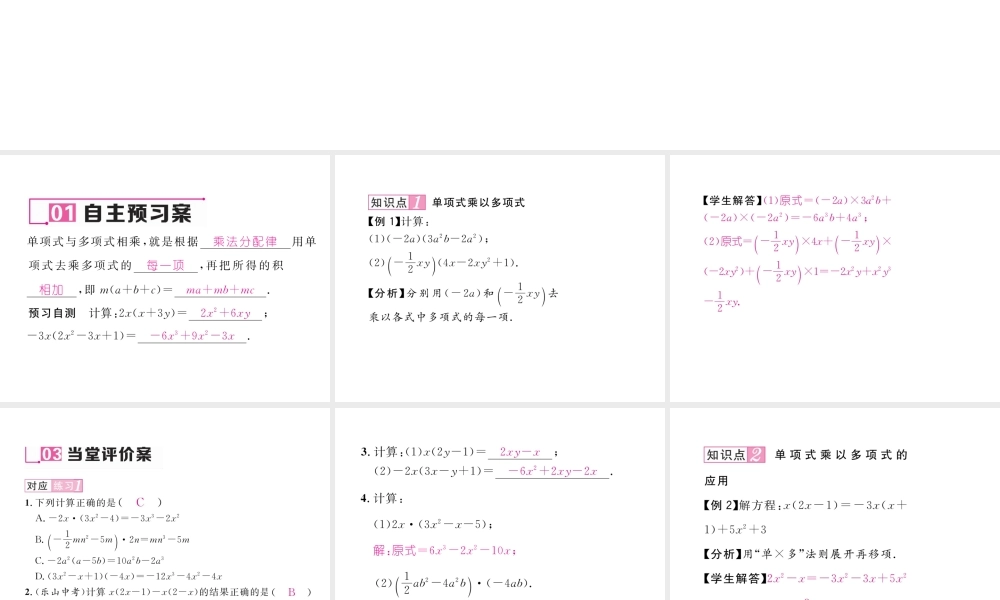Click the answer 每一项
This screenshot has width=1000, height=600.
(x=165, y=265)
